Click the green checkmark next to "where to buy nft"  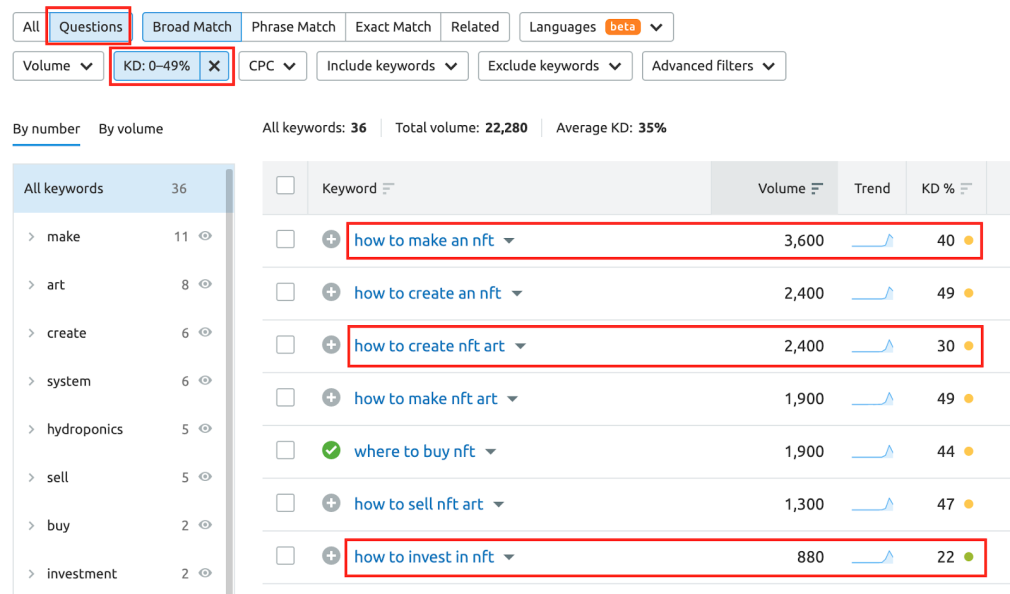point(330,450)
